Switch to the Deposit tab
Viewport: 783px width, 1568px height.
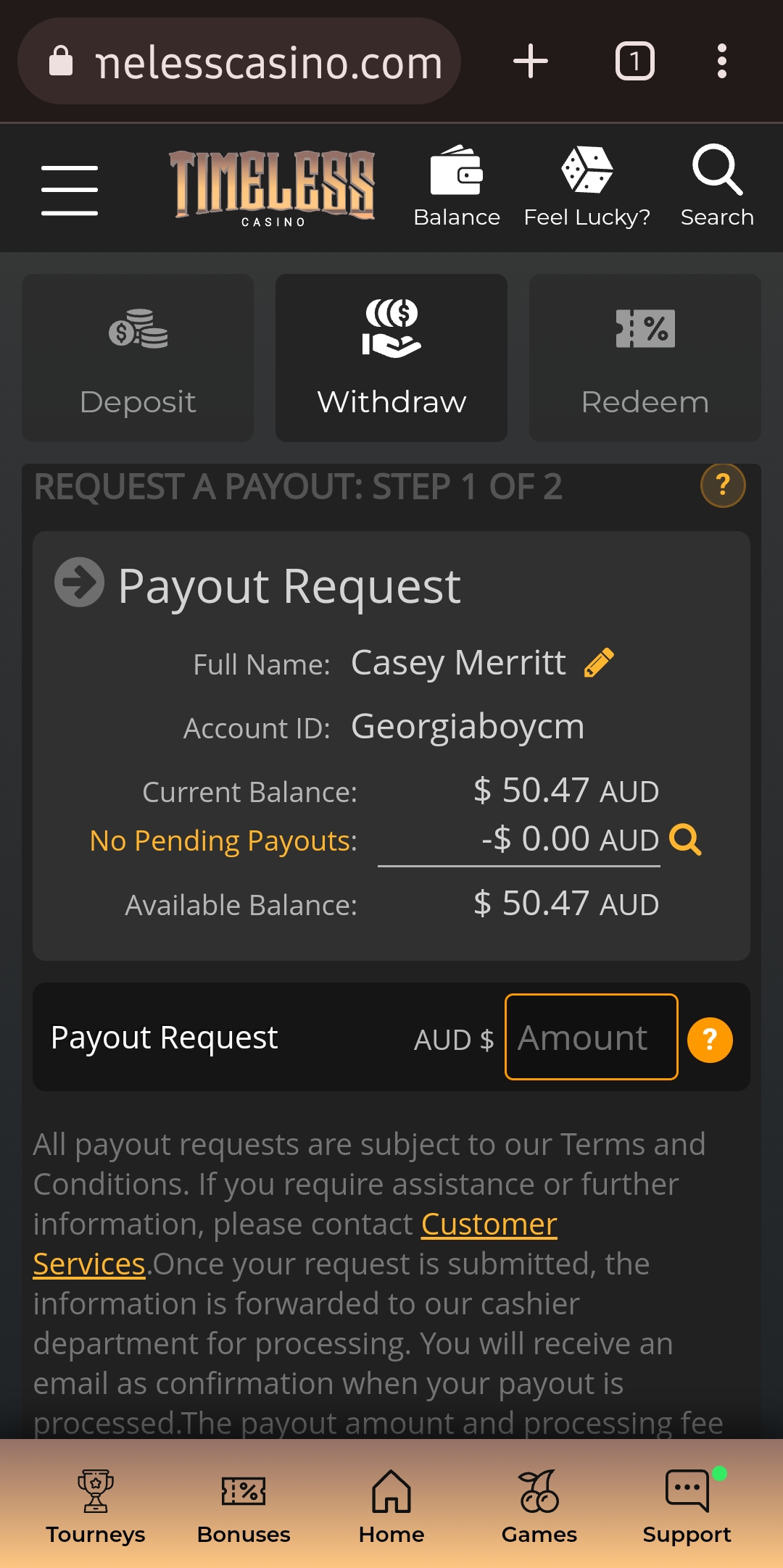[x=138, y=358]
